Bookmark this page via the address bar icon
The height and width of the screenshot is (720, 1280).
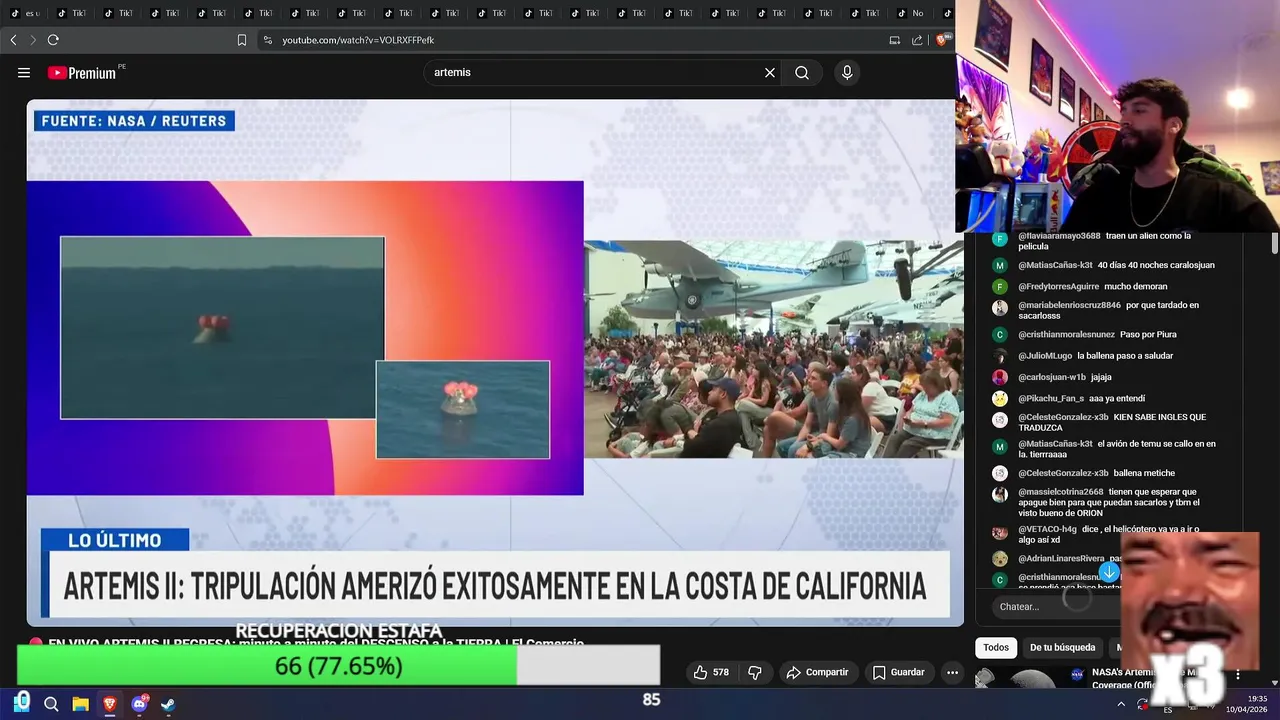[242, 40]
